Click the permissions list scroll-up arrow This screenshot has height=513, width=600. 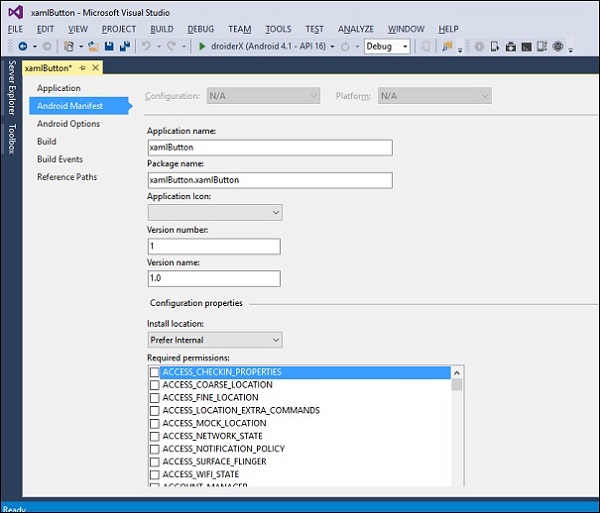point(457,373)
